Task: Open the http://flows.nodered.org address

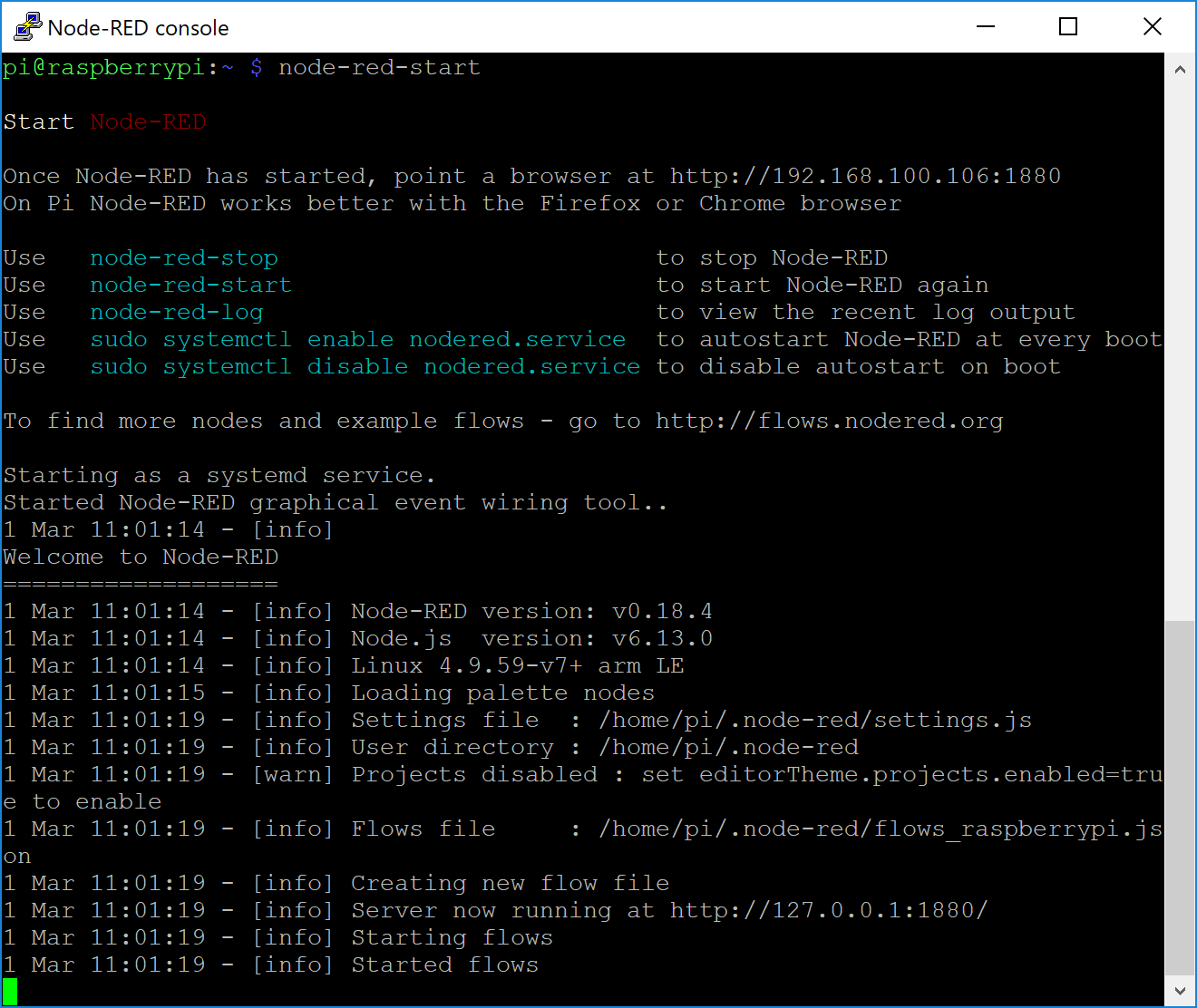Action: click(830, 421)
